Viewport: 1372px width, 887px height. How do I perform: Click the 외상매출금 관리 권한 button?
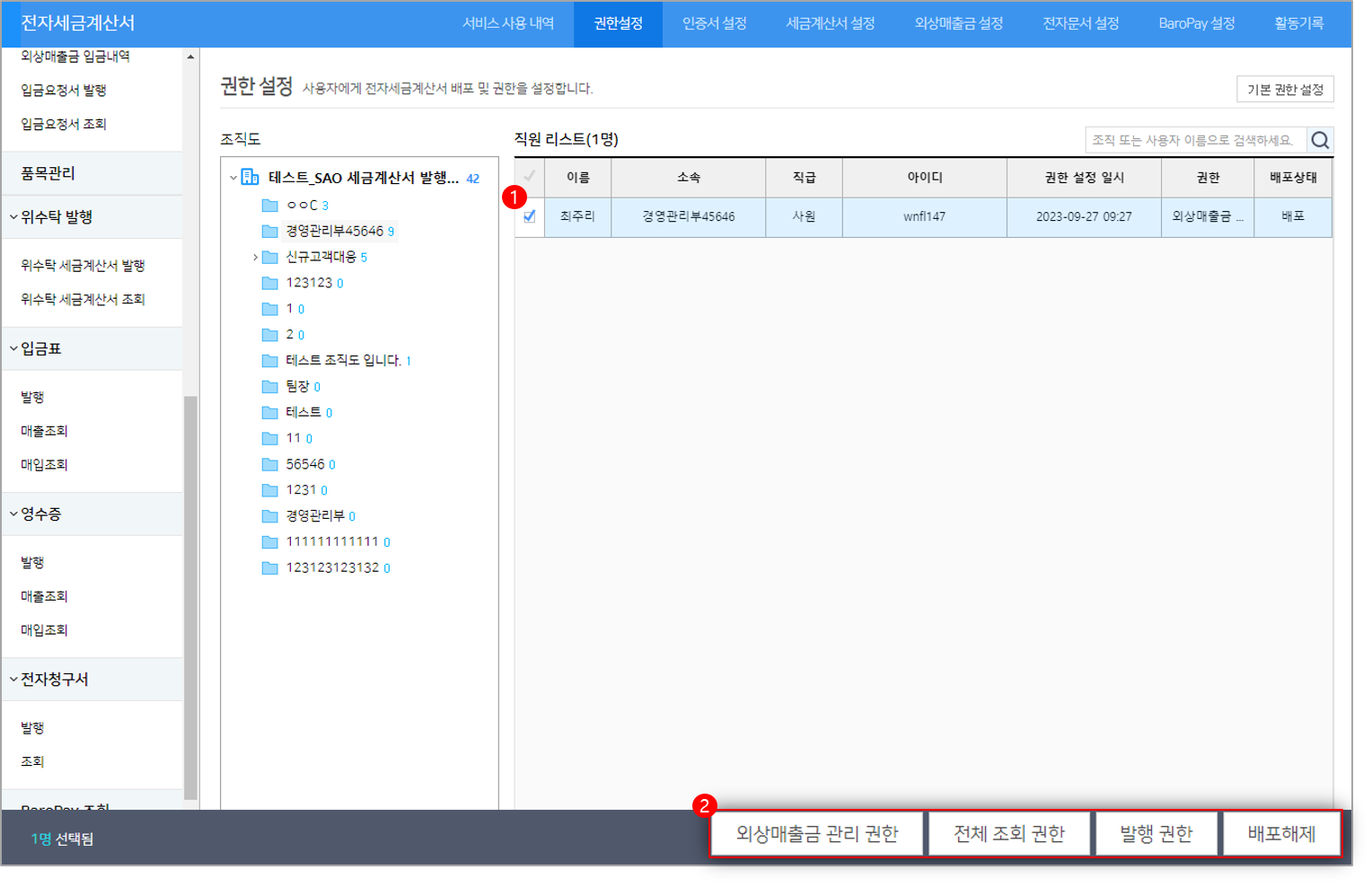(x=817, y=834)
